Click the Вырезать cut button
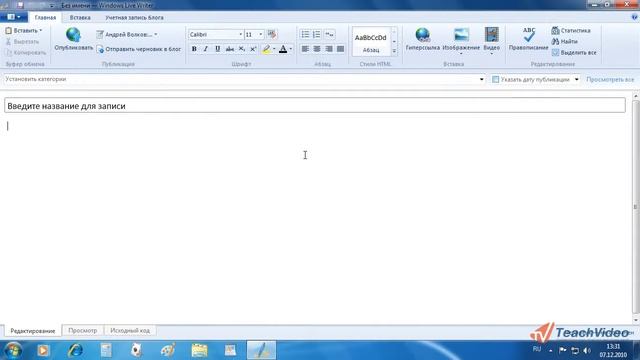This screenshot has width=640, height=360. 22,42
